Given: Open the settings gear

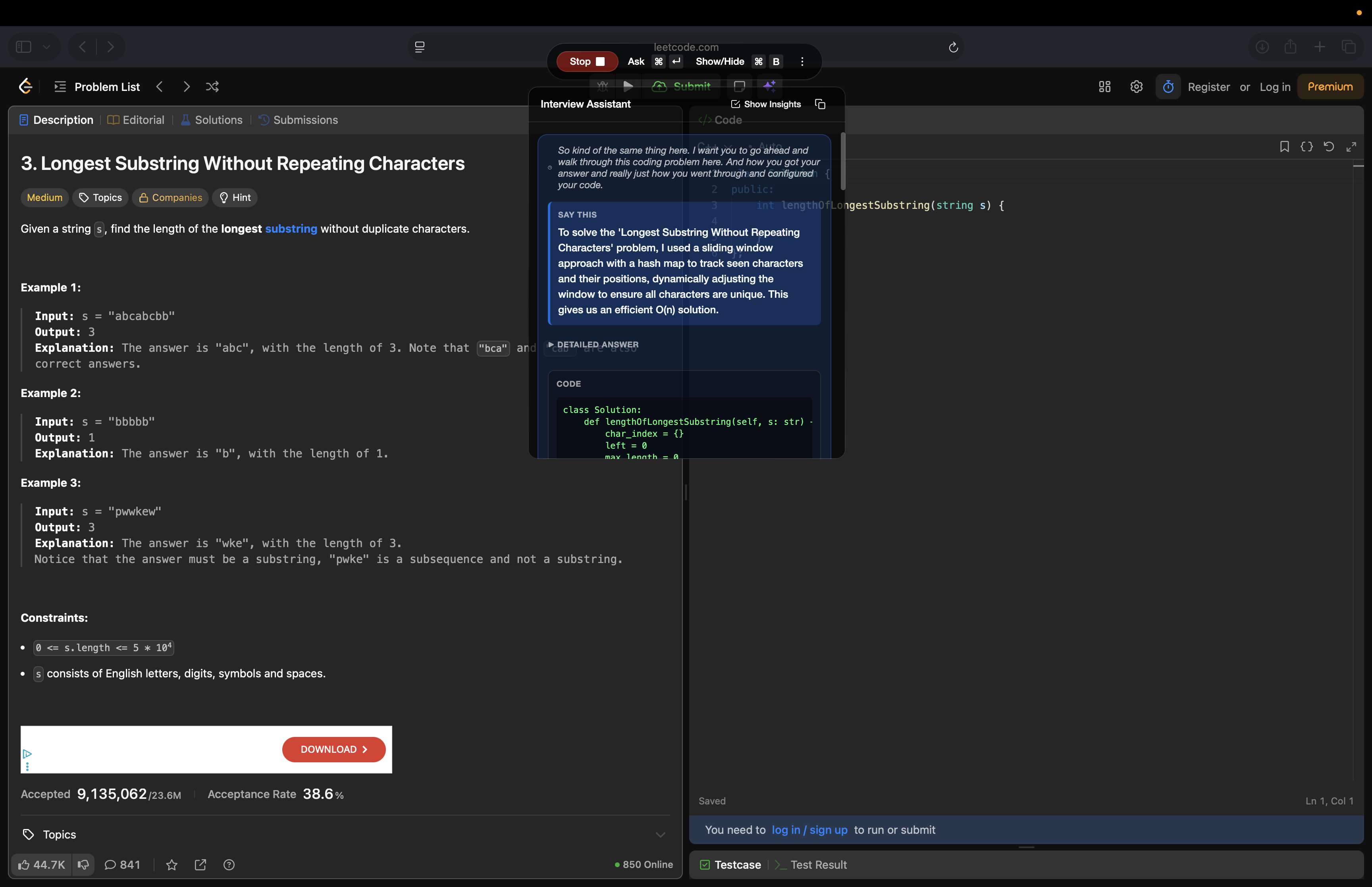Looking at the screenshot, I should [x=1136, y=87].
